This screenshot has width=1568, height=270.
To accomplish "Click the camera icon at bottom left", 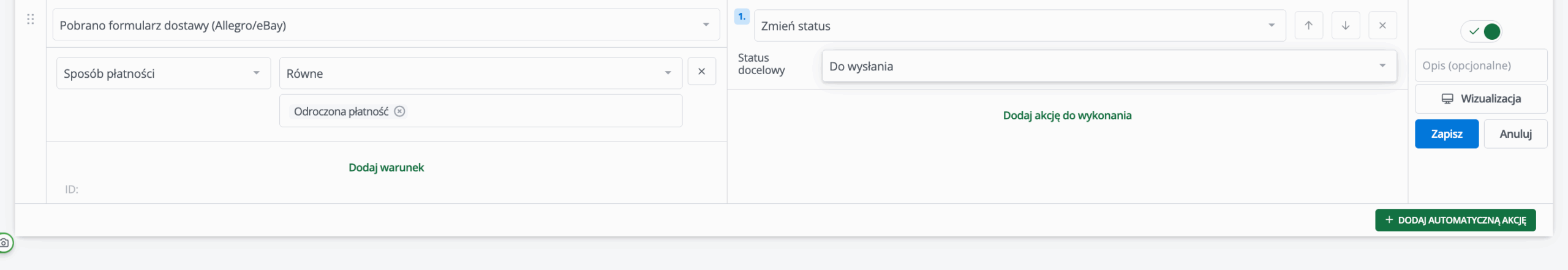I will (x=4, y=243).
